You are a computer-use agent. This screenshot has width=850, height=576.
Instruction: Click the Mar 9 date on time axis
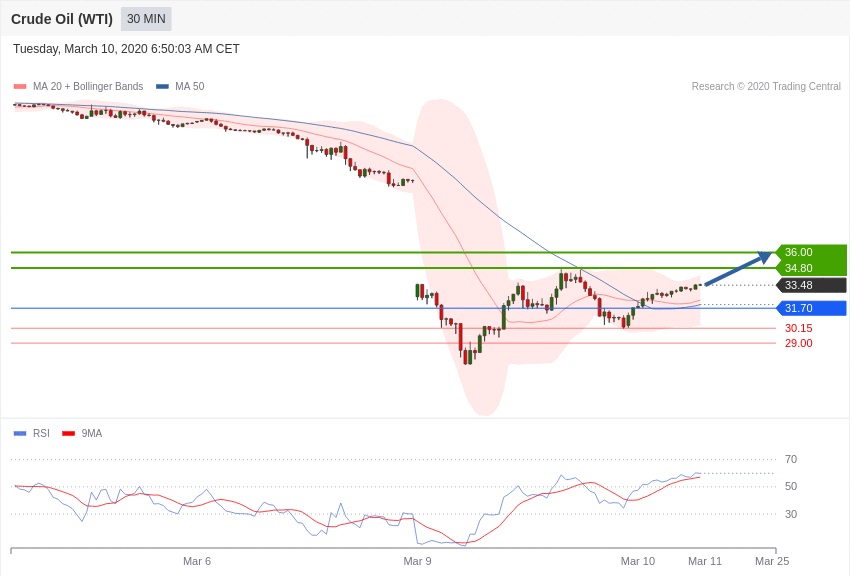pyautogui.click(x=417, y=561)
